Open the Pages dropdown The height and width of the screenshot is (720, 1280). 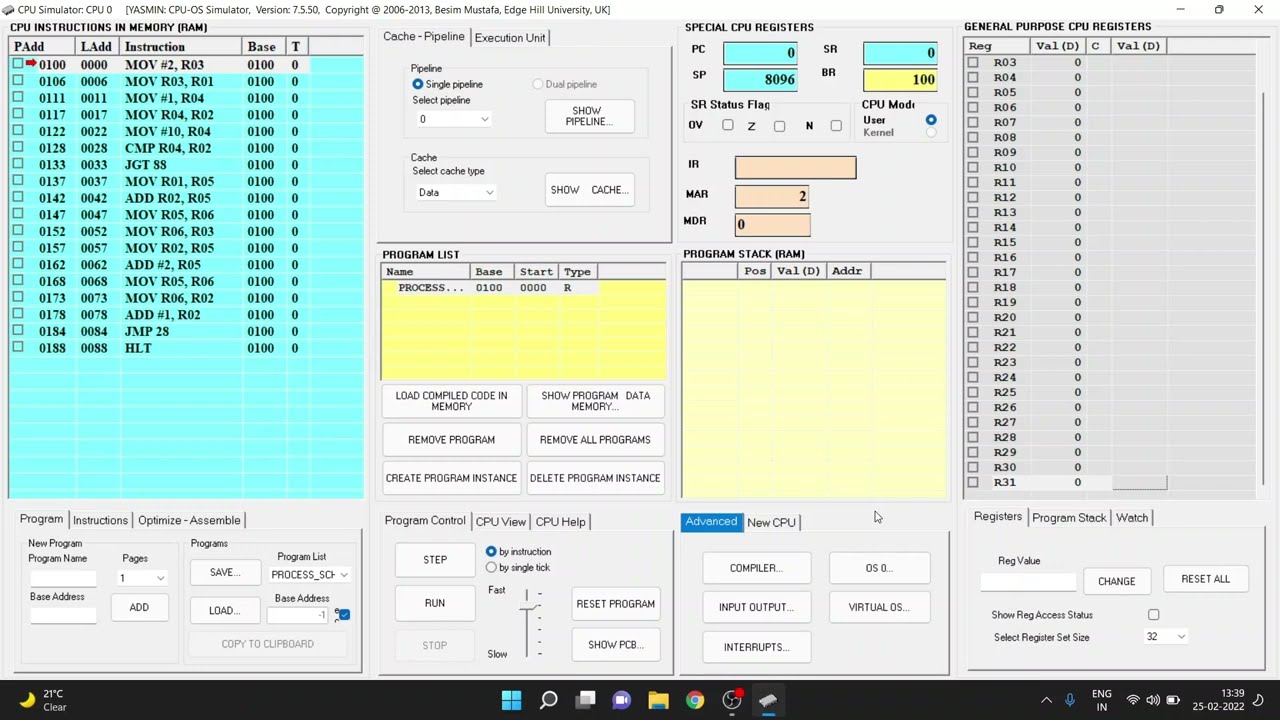tap(142, 578)
